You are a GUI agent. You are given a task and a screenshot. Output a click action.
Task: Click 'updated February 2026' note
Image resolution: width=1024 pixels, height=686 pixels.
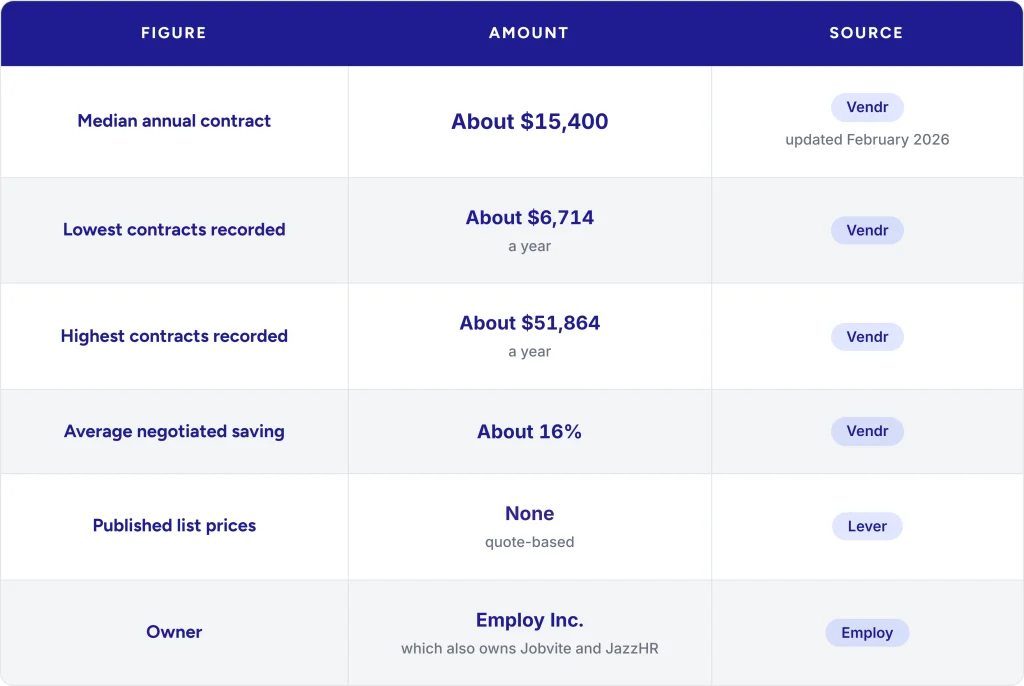[x=867, y=140]
